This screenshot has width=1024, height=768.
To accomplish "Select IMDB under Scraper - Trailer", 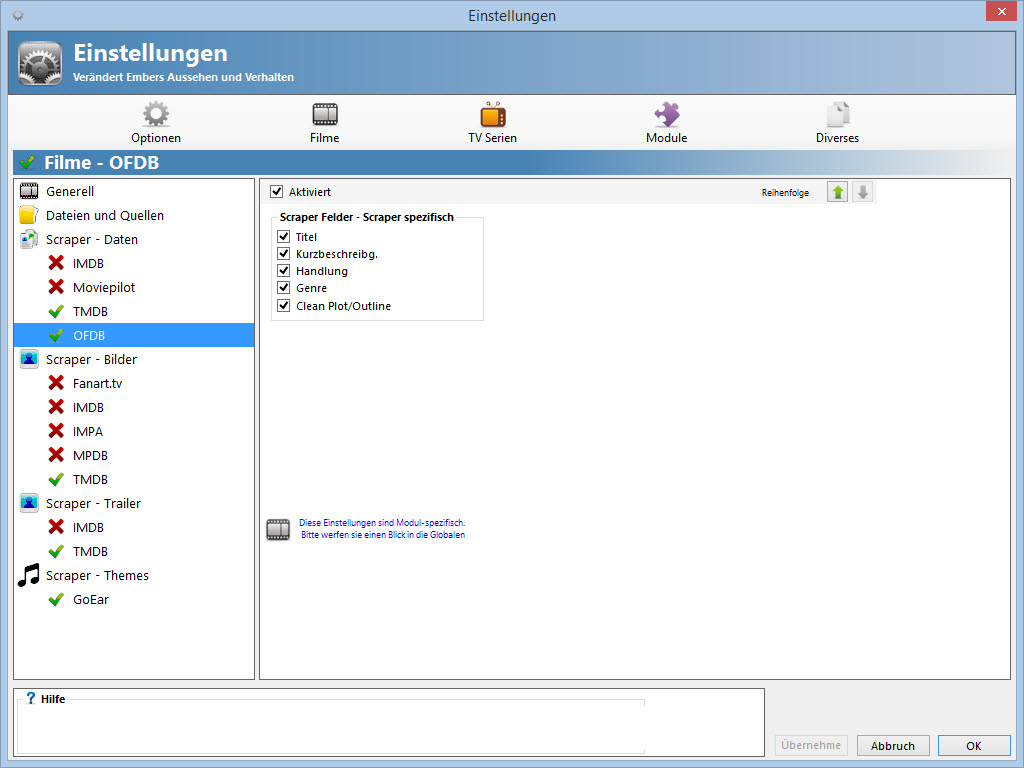I will tap(88, 527).
